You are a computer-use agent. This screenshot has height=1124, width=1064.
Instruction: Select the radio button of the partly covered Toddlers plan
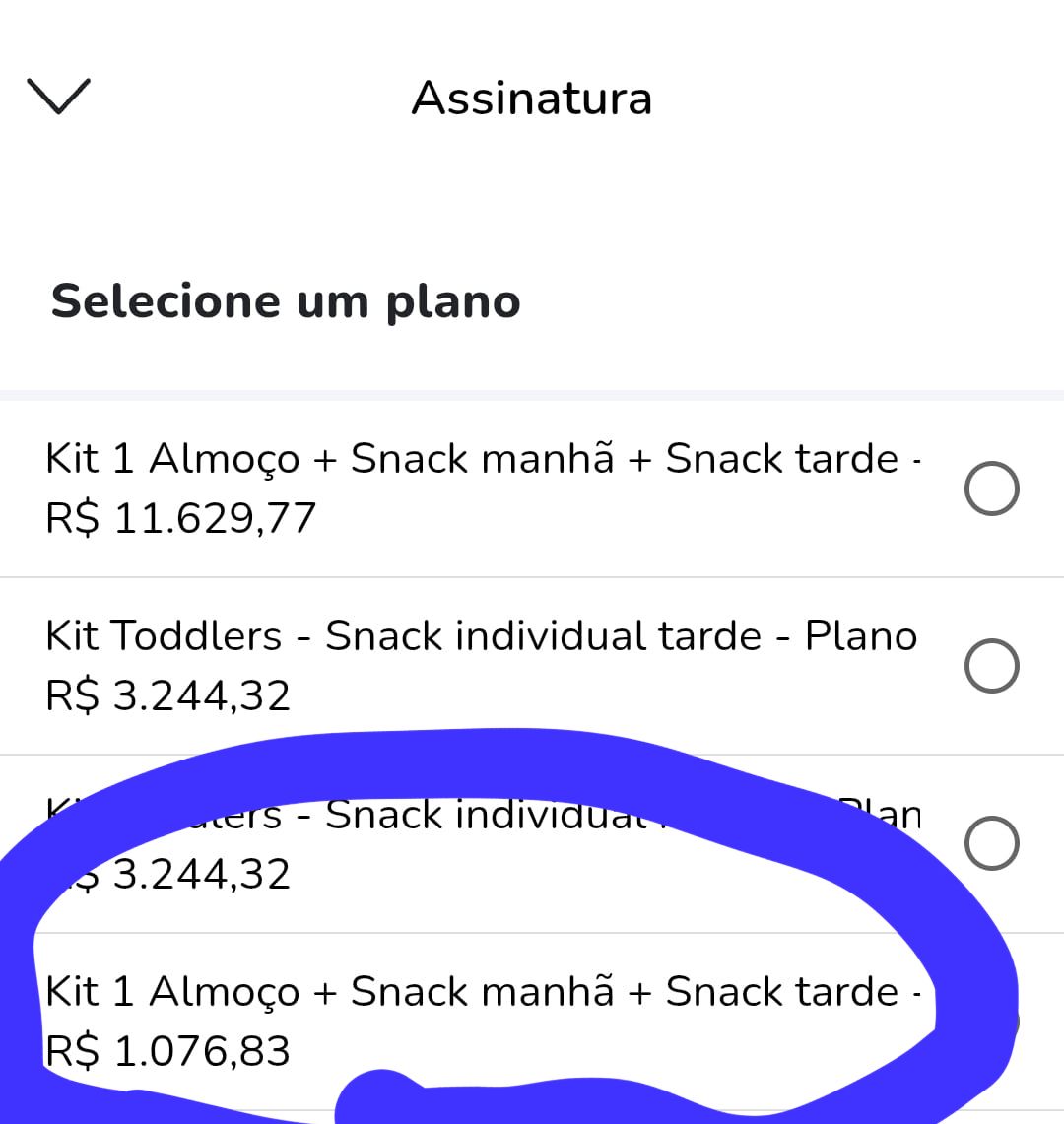991,843
